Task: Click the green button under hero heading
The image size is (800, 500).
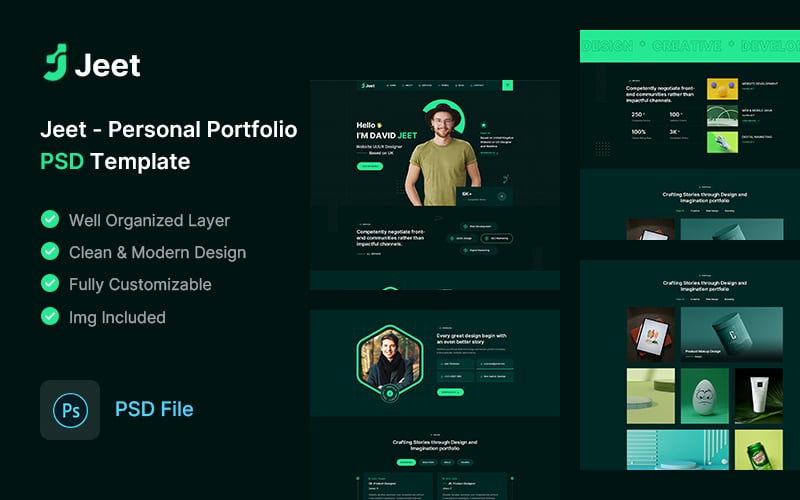Action: pos(369,166)
